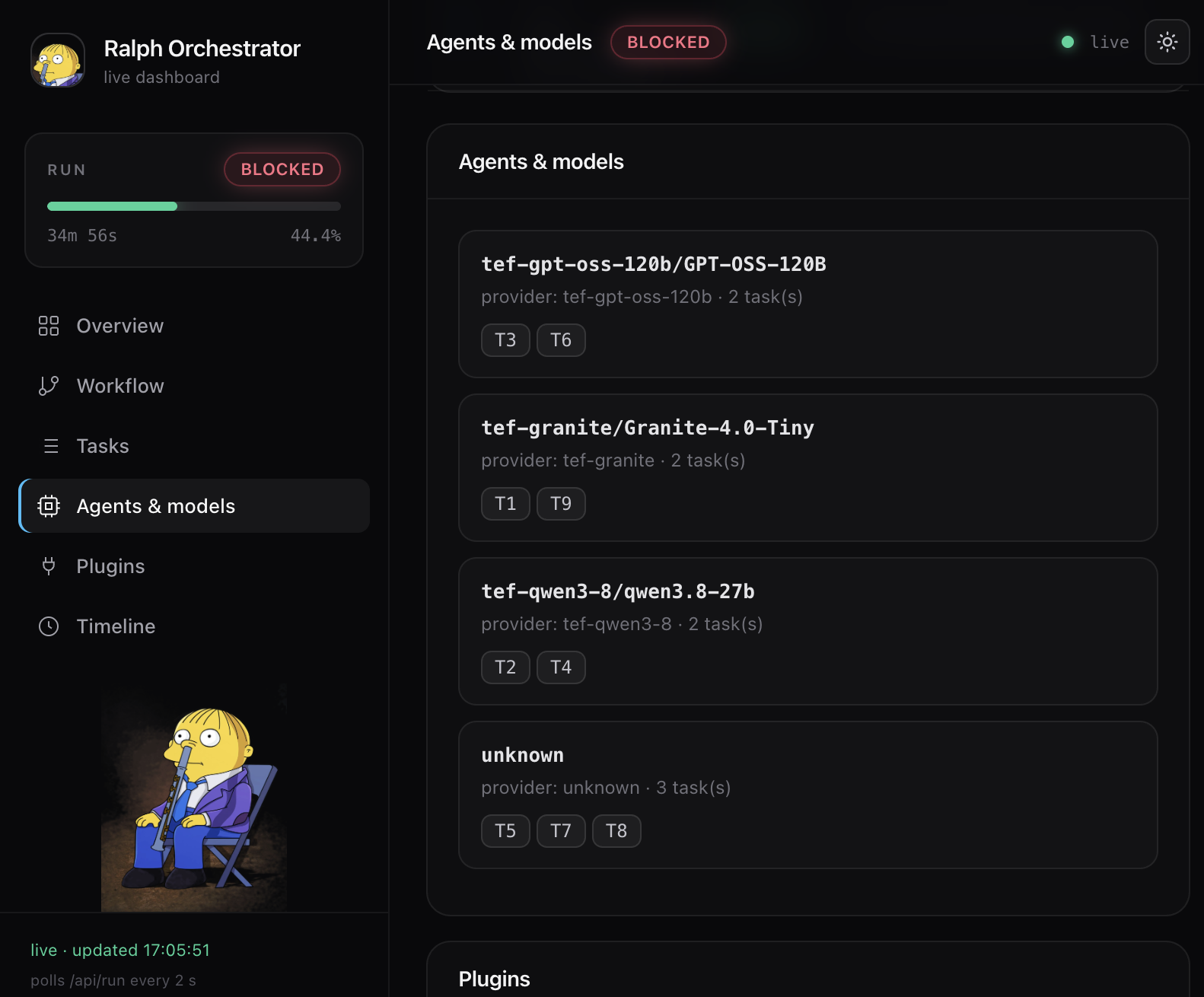Select task chip T9
The width and height of the screenshot is (1204, 997).
tap(561, 504)
